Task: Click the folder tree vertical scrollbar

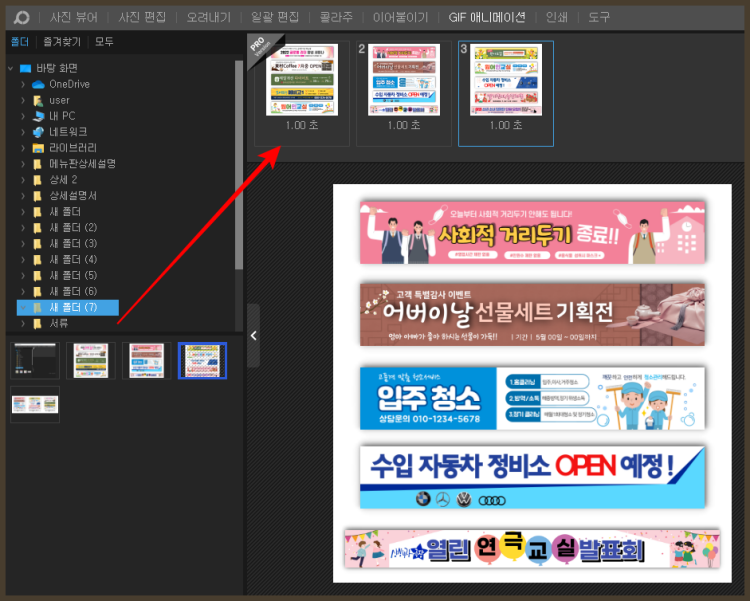Action: (x=239, y=165)
